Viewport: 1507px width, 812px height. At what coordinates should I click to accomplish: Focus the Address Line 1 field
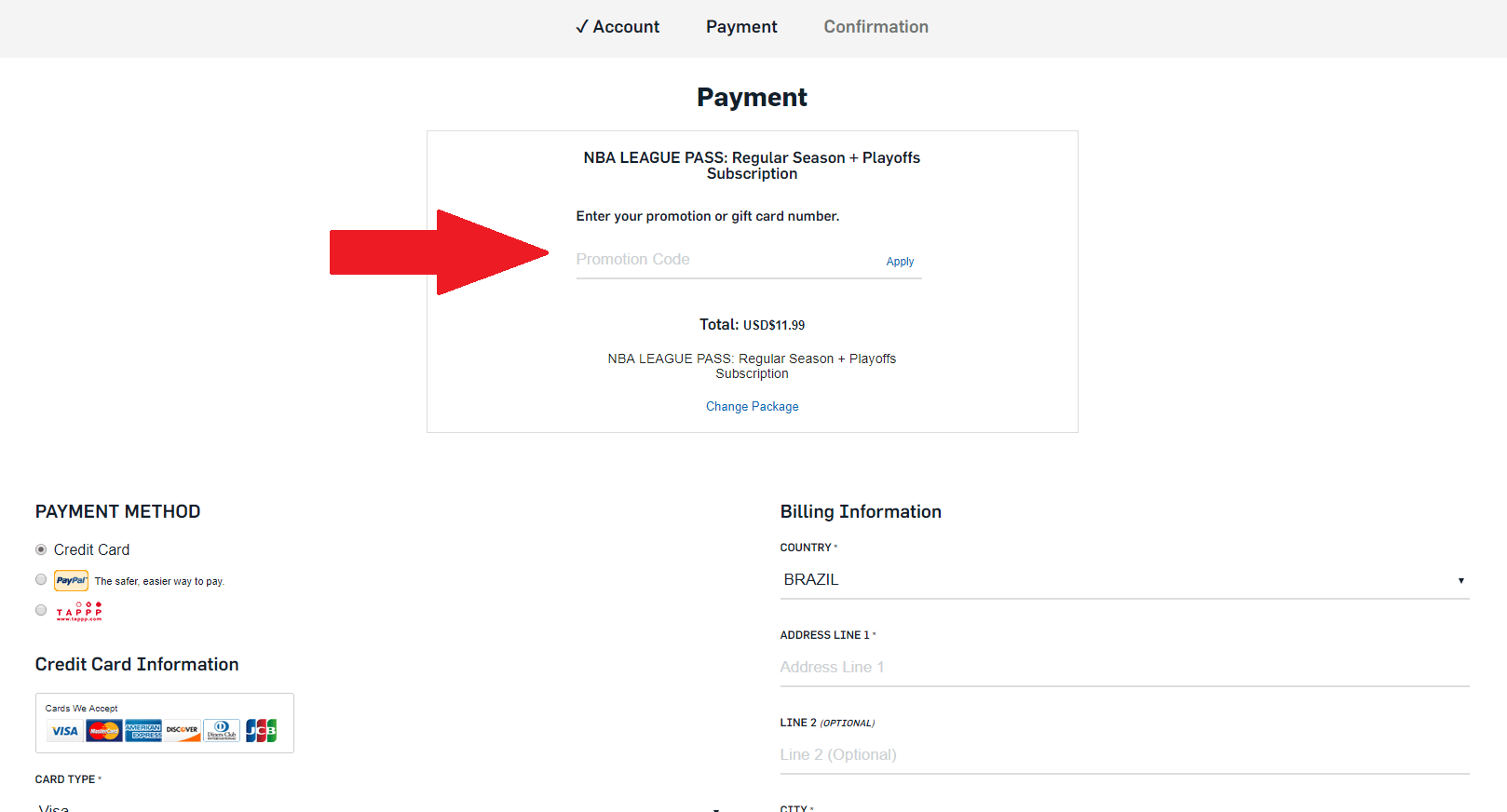click(x=1124, y=668)
